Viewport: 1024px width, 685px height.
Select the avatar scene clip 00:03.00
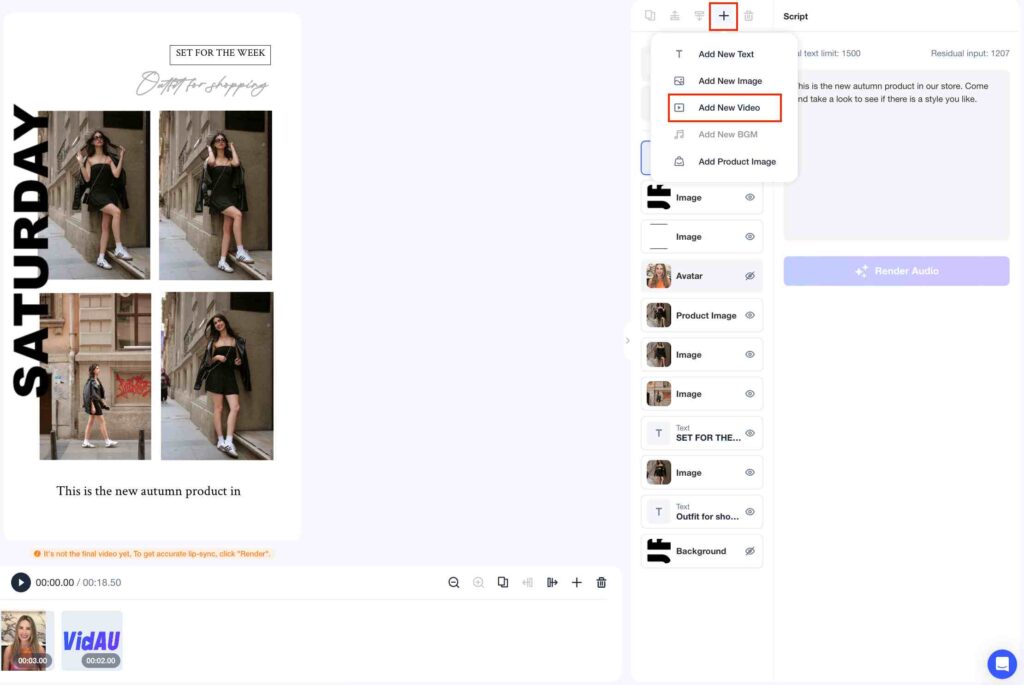click(27, 641)
